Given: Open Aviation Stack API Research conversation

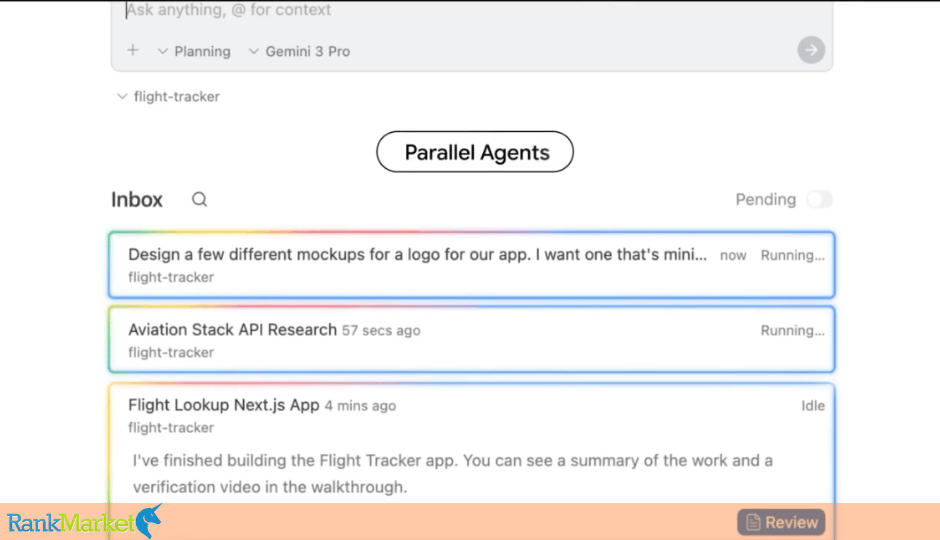Looking at the screenshot, I should 472,340.
